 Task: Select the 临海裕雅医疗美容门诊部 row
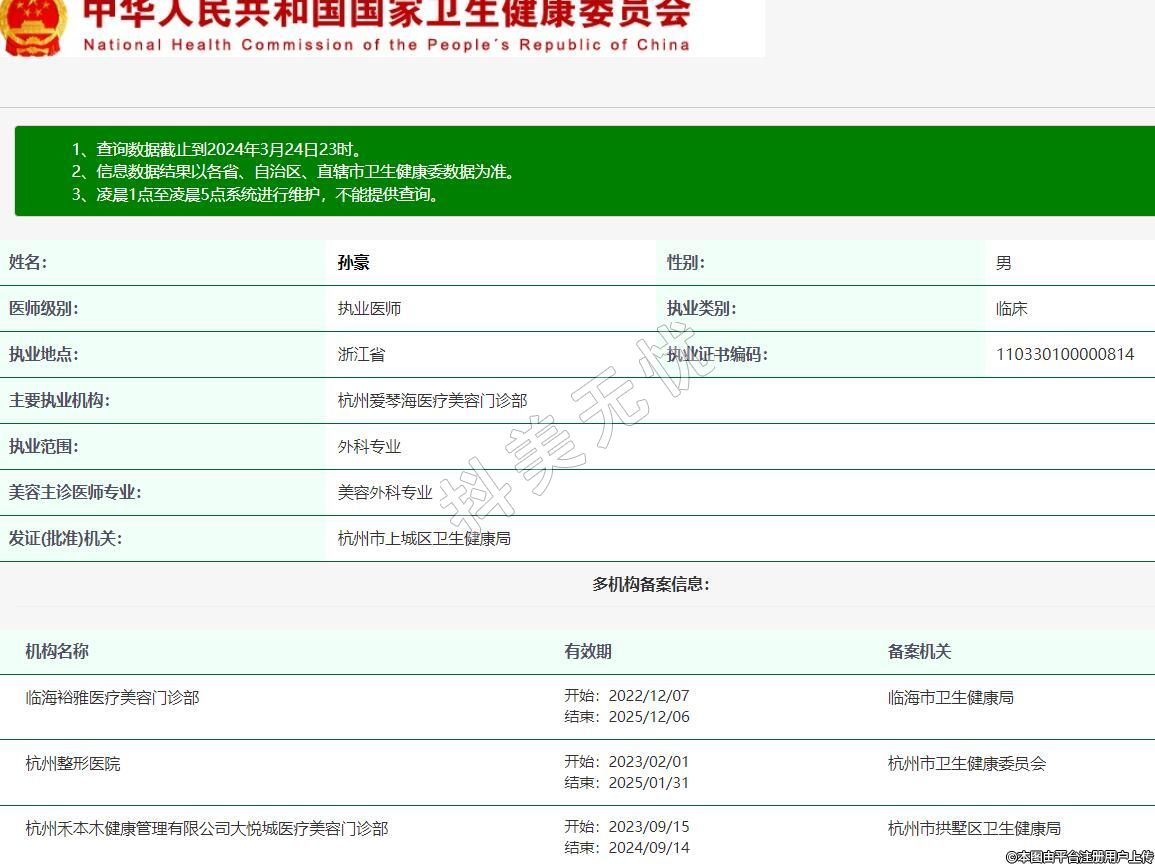point(112,697)
